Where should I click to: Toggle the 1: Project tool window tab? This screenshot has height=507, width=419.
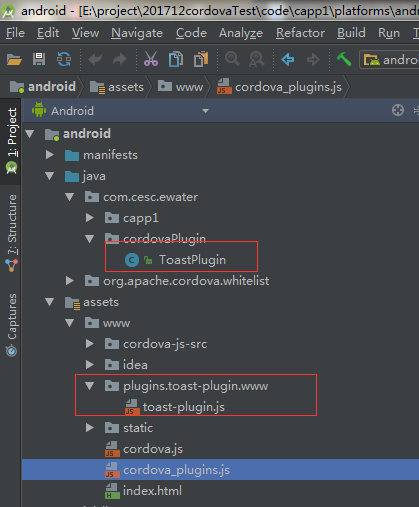[x=11, y=141]
